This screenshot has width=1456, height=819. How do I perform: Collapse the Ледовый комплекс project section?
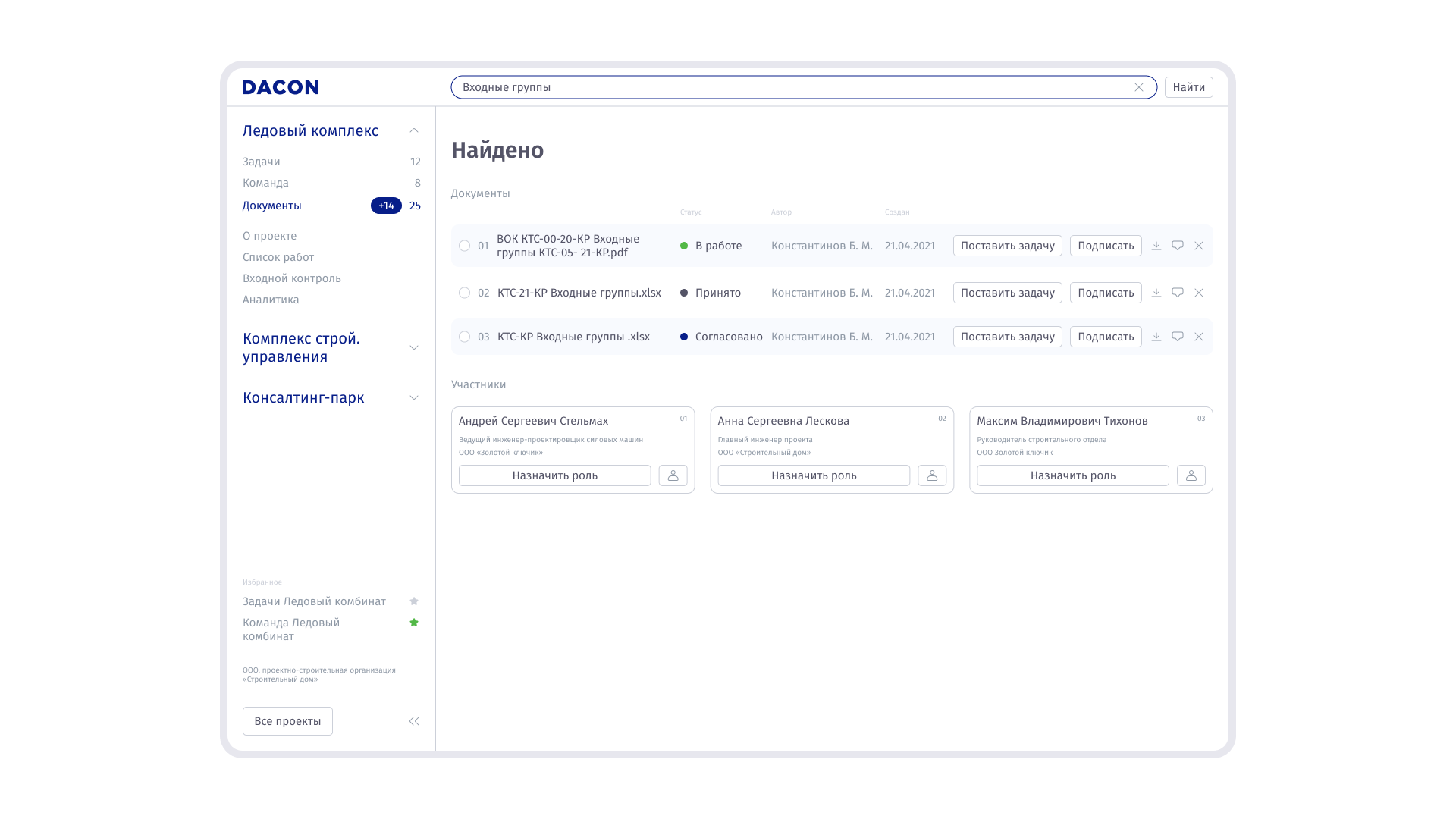point(414,130)
